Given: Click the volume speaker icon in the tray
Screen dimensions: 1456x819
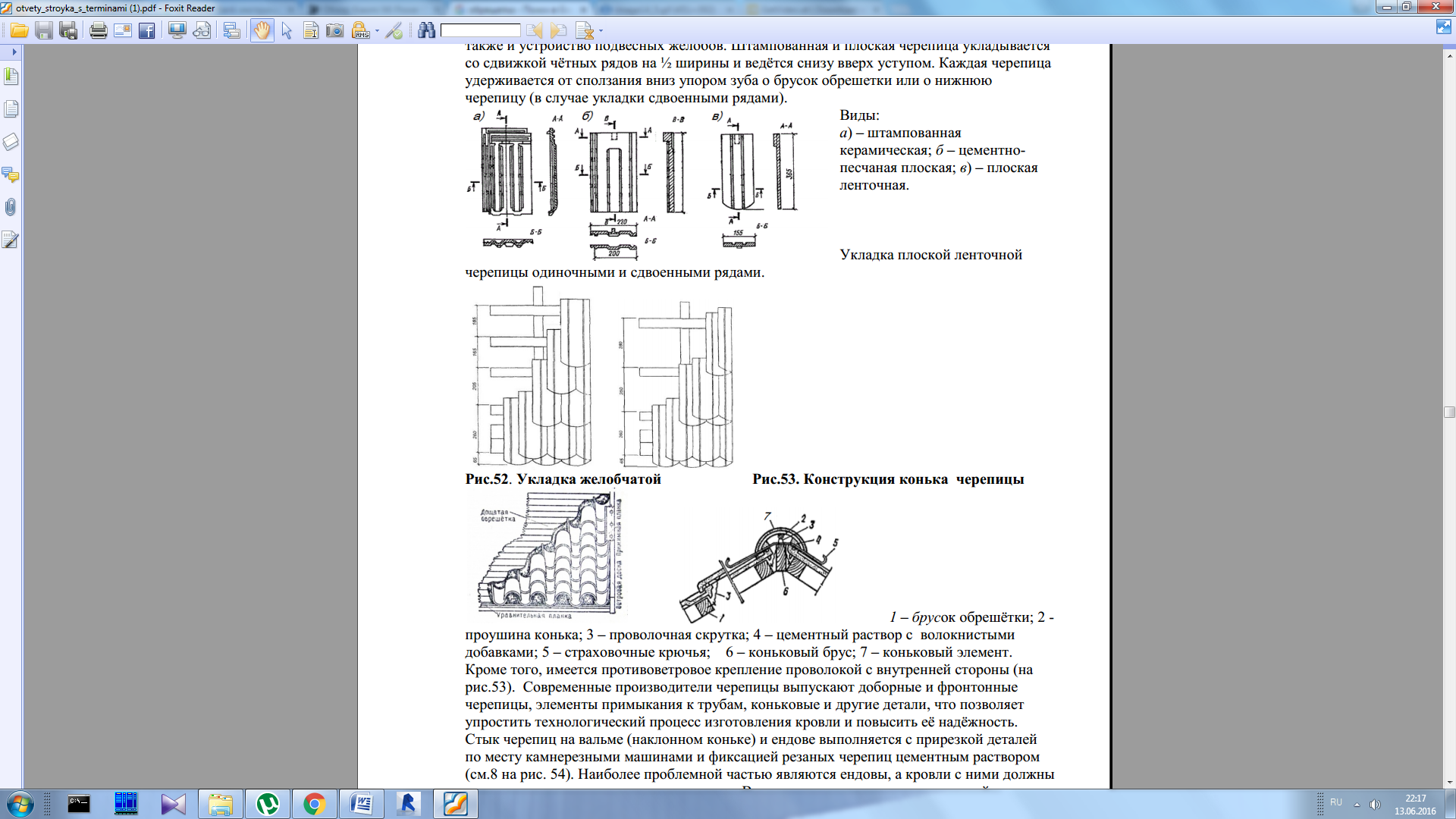Looking at the screenshot, I should tap(1375, 804).
